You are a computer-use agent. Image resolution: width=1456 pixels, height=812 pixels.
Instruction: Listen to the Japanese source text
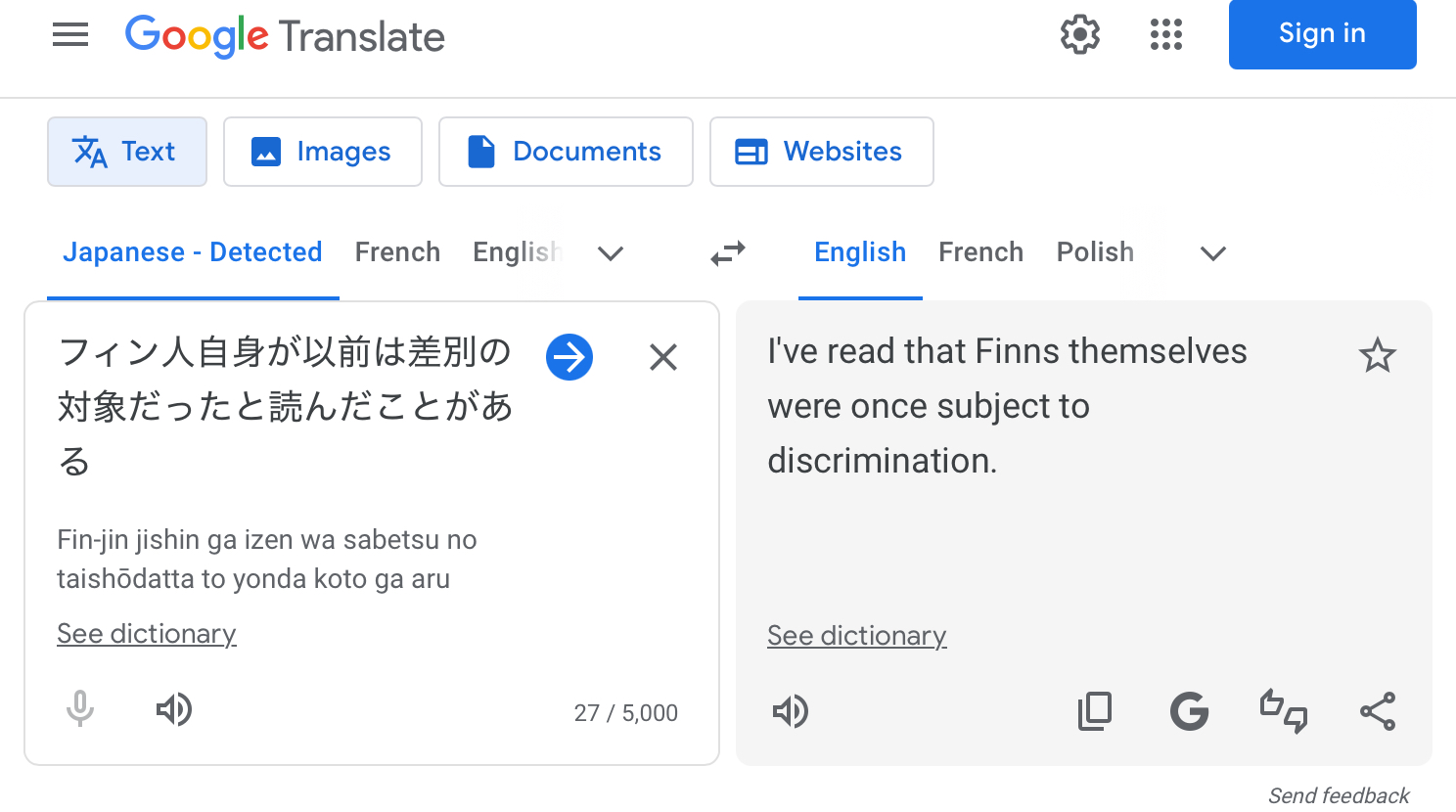(x=174, y=709)
